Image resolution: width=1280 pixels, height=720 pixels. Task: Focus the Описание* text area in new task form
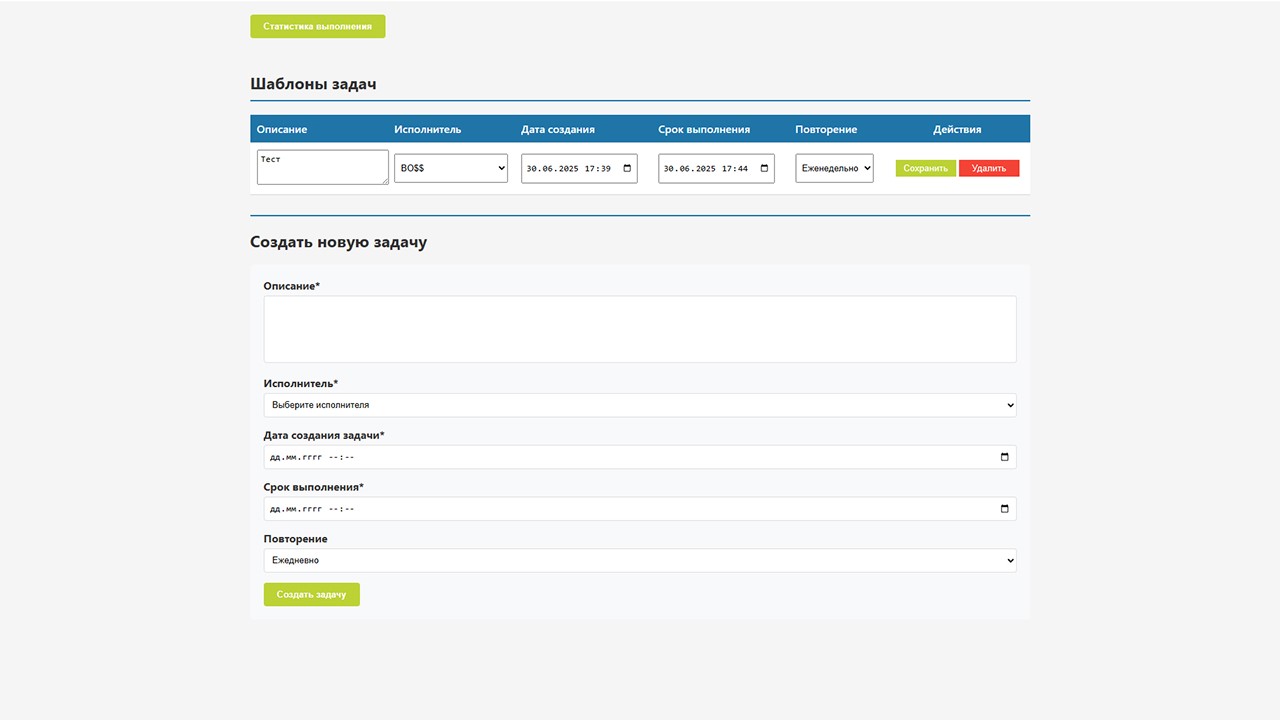tap(640, 329)
